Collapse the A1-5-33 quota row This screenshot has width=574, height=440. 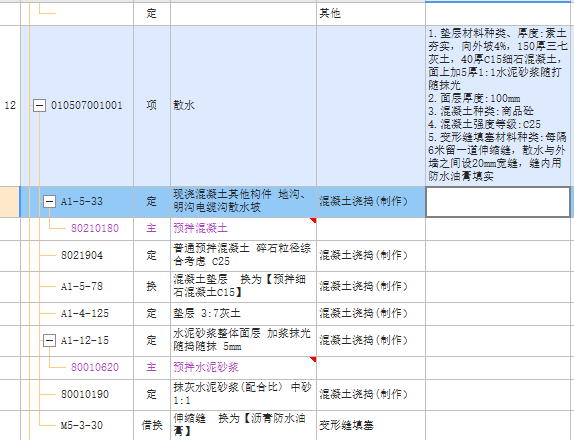[x=49, y=201]
